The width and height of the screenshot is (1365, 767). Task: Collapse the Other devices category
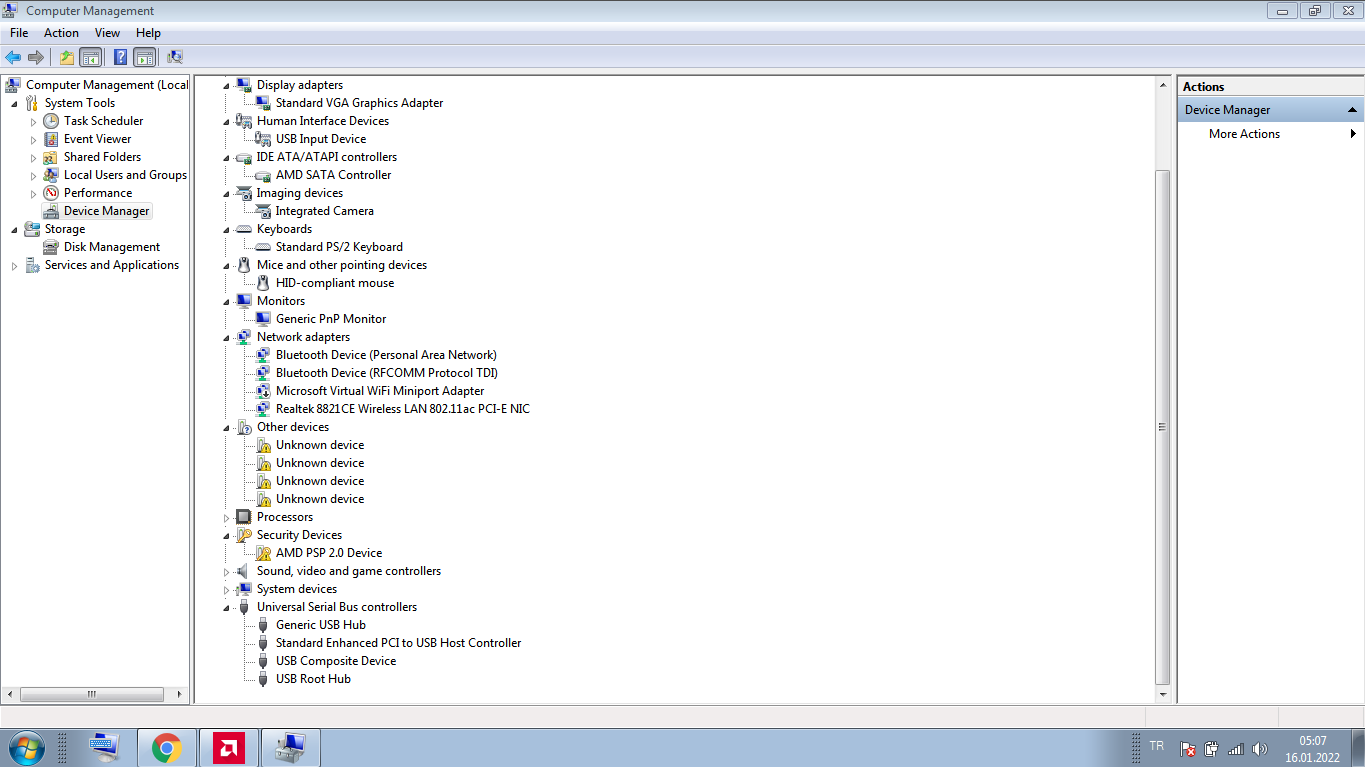point(226,427)
